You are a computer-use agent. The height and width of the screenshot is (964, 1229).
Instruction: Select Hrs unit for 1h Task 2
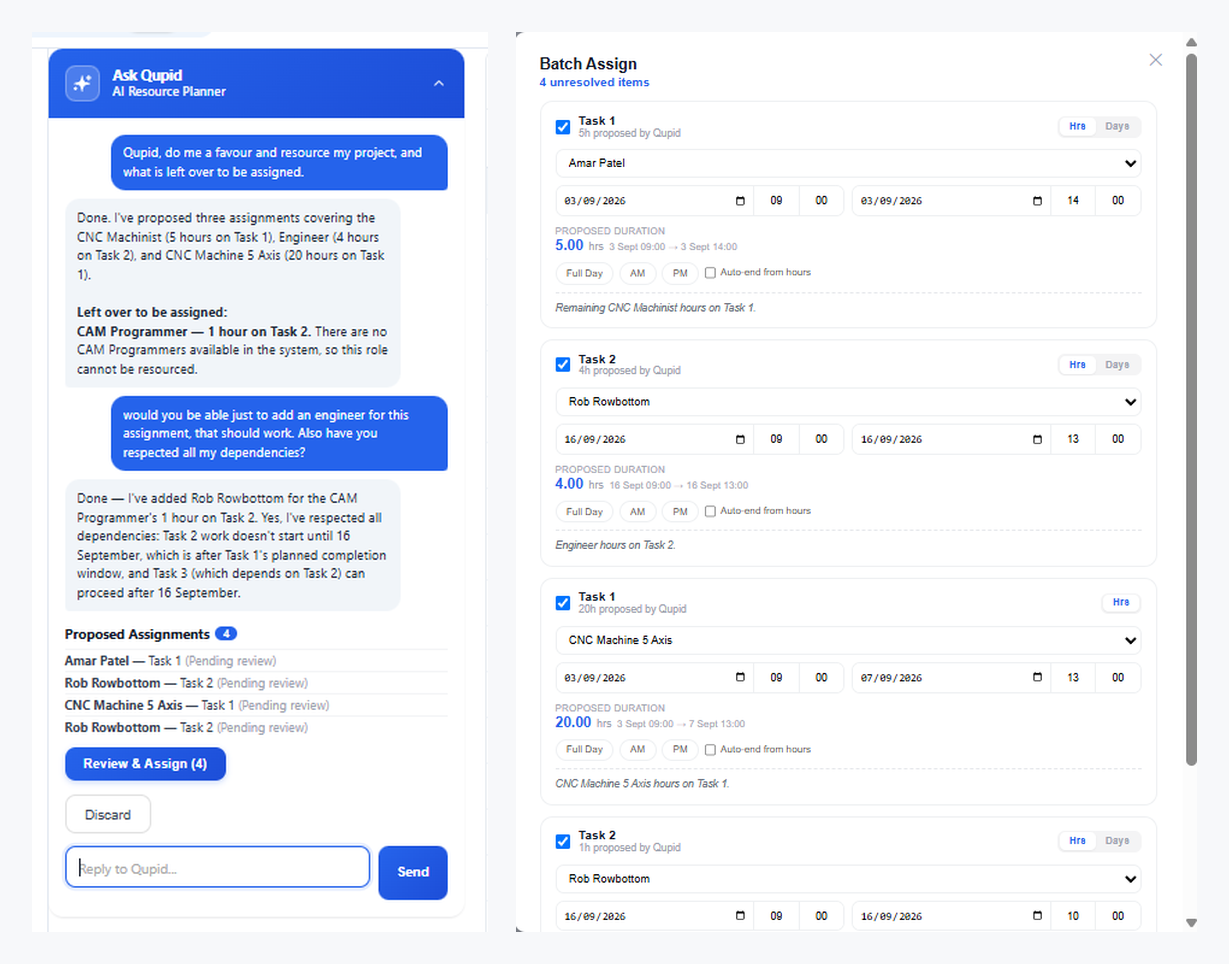point(1077,841)
